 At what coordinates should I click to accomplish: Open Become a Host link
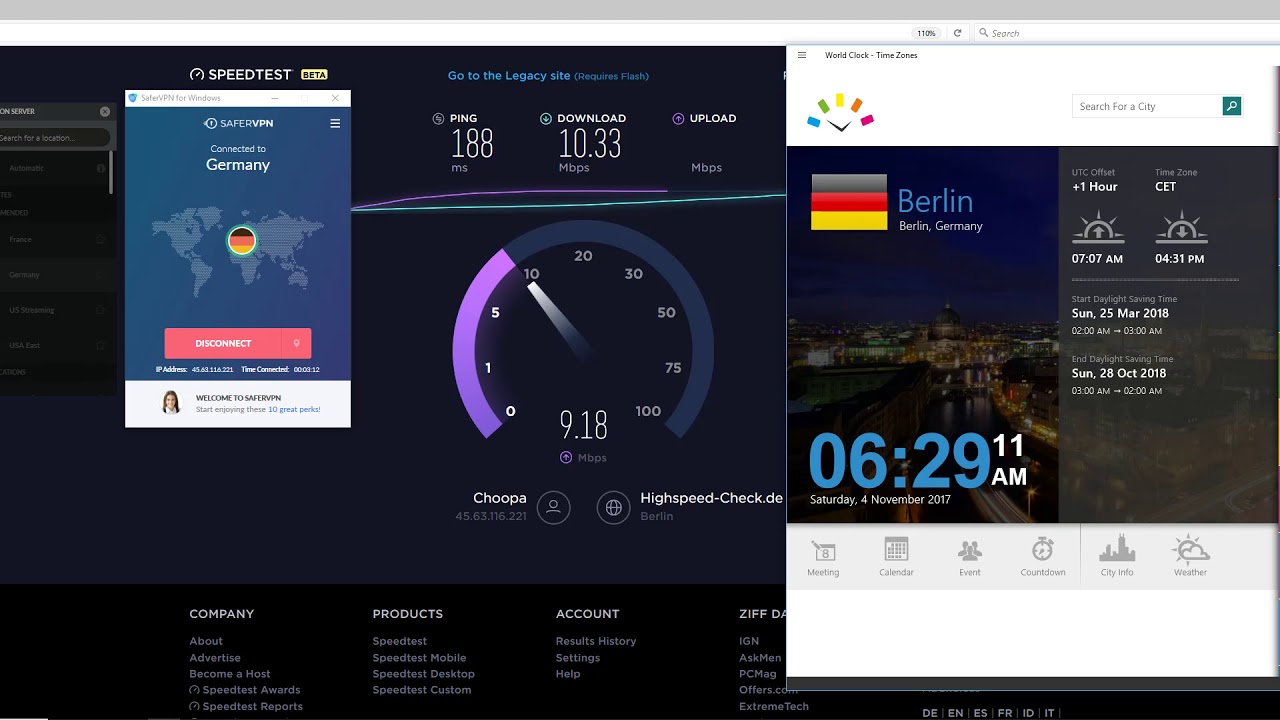tap(230, 674)
